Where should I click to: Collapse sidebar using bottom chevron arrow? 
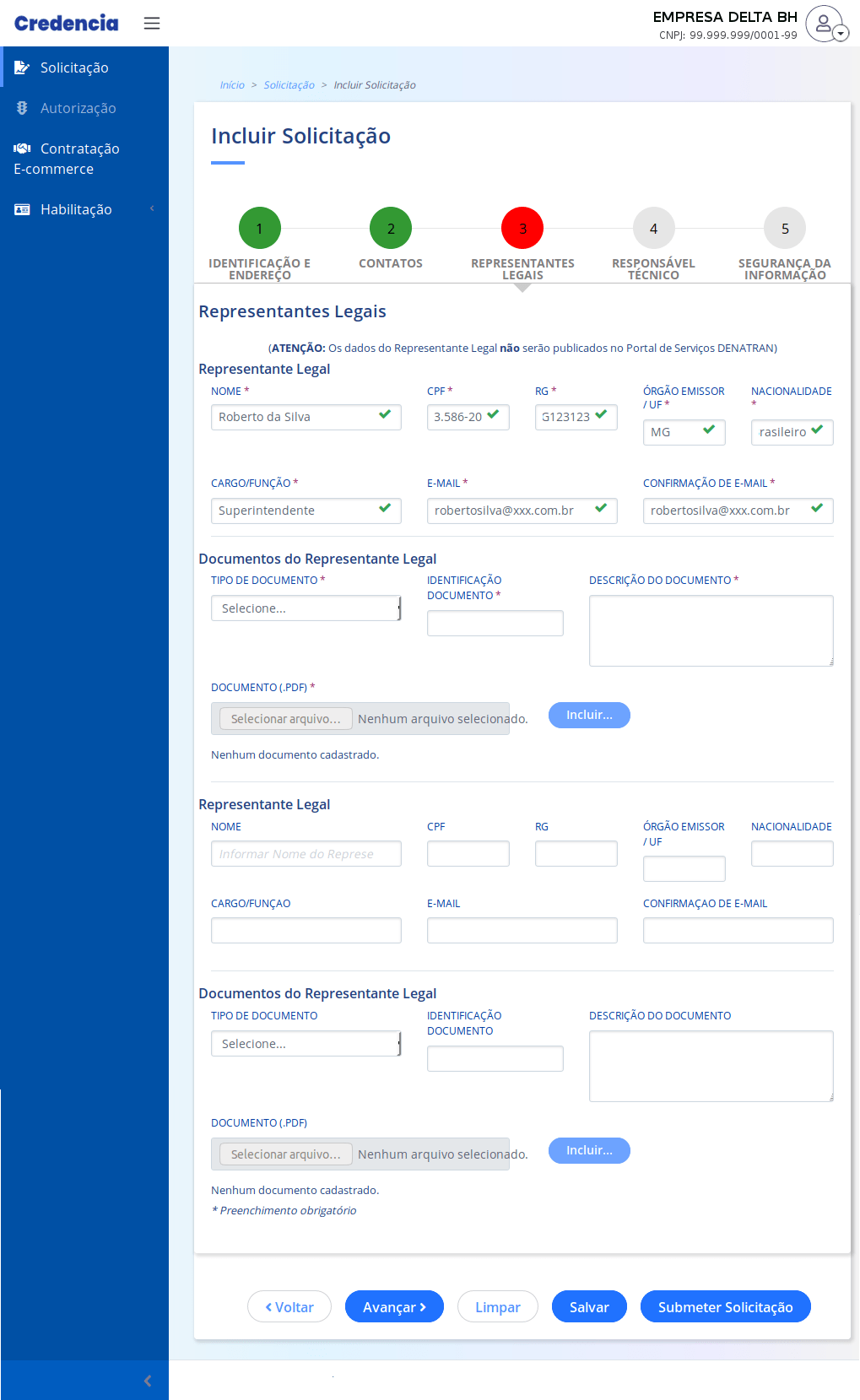click(148, 1381)
